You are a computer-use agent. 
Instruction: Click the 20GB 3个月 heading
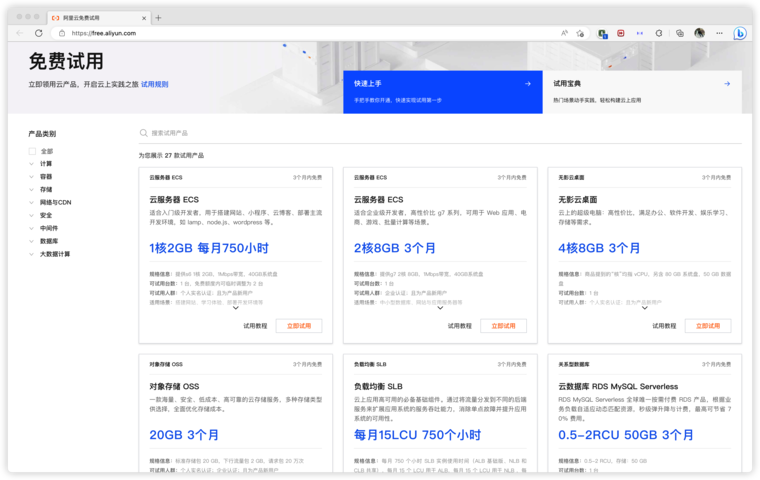point(184,435)
